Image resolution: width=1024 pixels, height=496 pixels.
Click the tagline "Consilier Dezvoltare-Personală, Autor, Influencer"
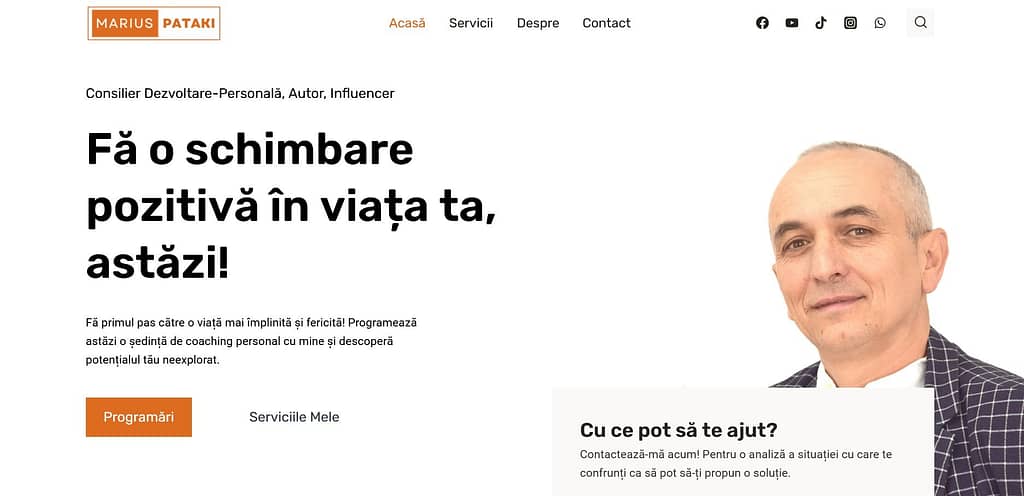pyautogui.click(x=240, y=93)
